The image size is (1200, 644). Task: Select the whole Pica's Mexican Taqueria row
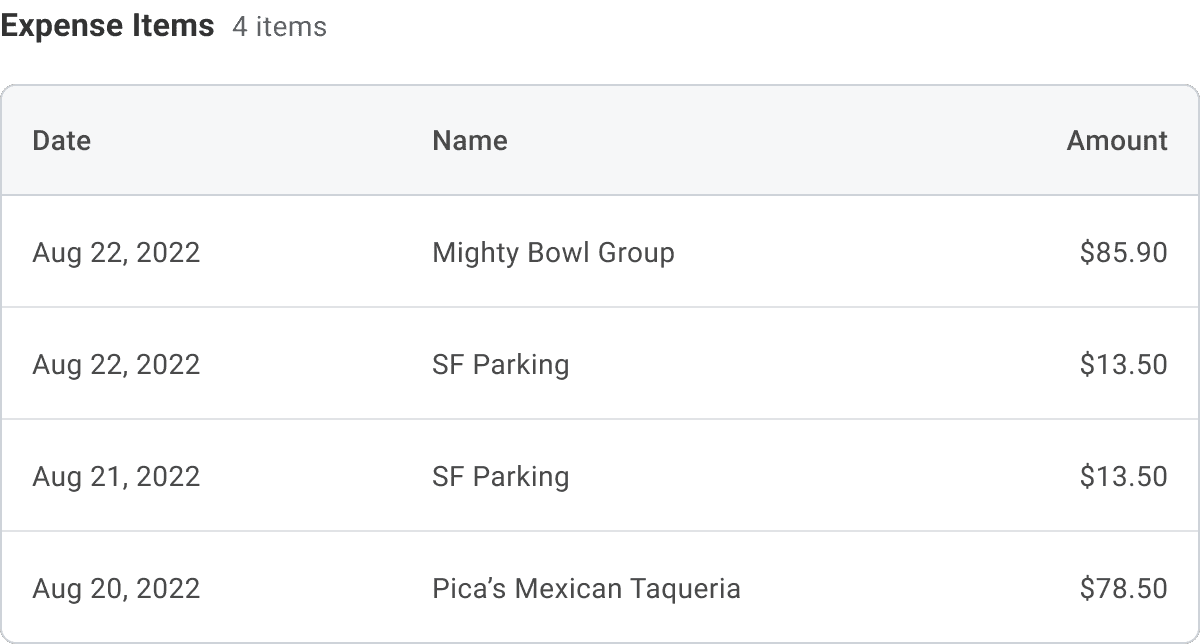tap(900, 589)
